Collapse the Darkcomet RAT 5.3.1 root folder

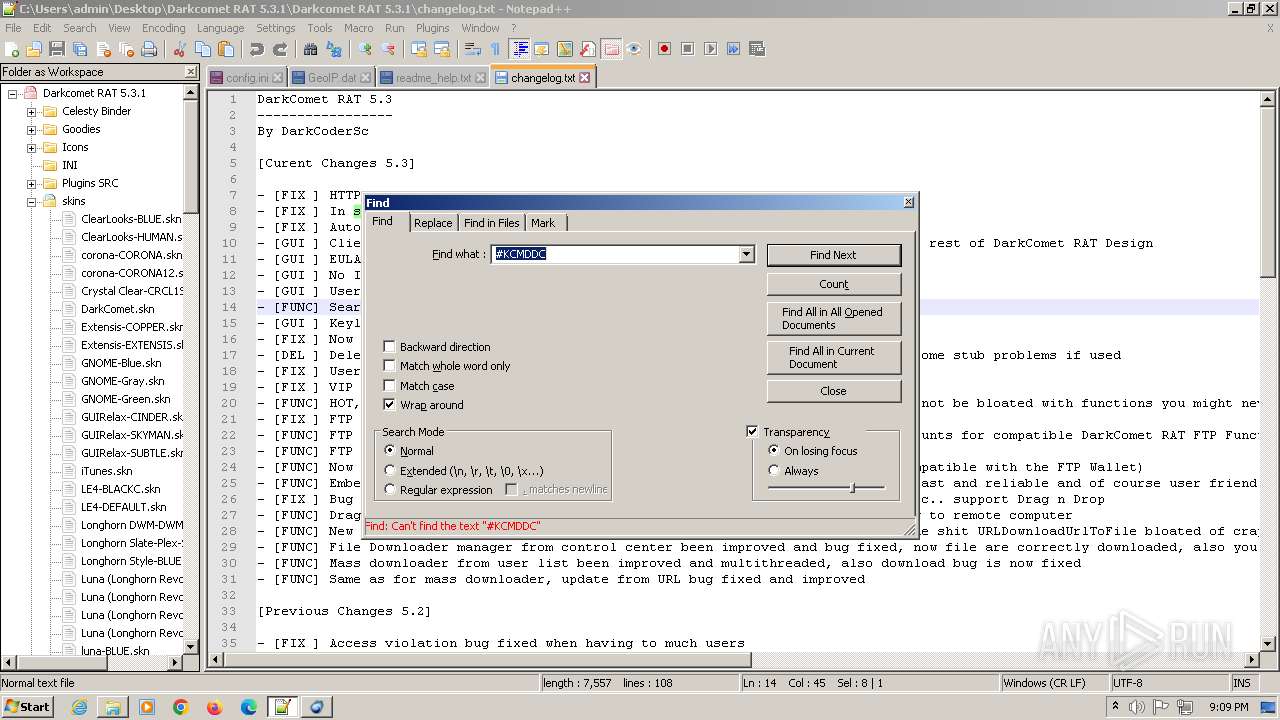click(x=13, y=93)
